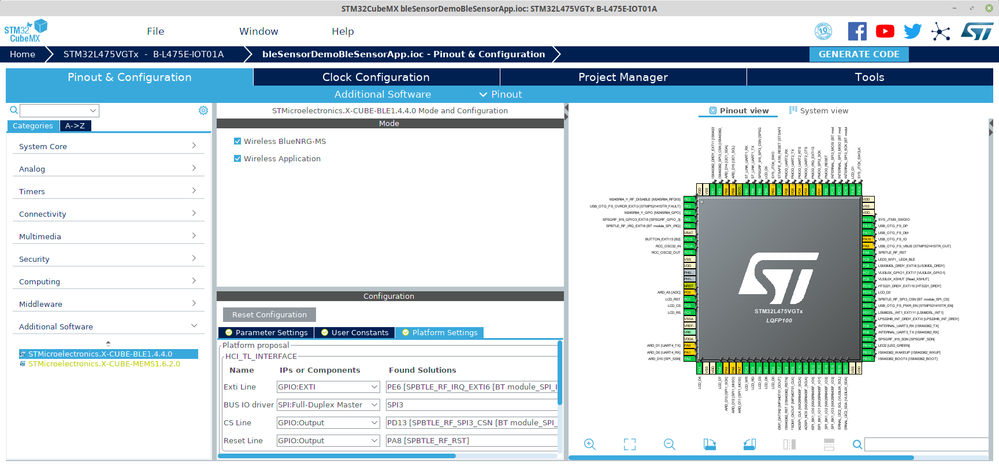Click the horizontal split view icon

830,445
